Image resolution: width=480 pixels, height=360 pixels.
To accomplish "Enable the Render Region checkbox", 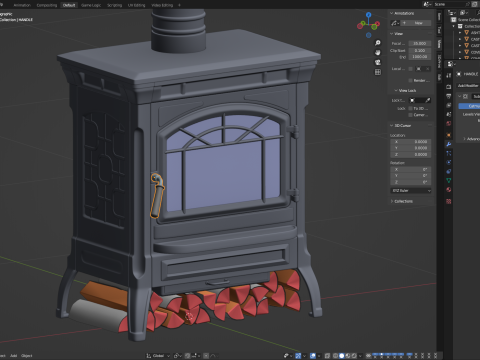I will tap(410, 80).
